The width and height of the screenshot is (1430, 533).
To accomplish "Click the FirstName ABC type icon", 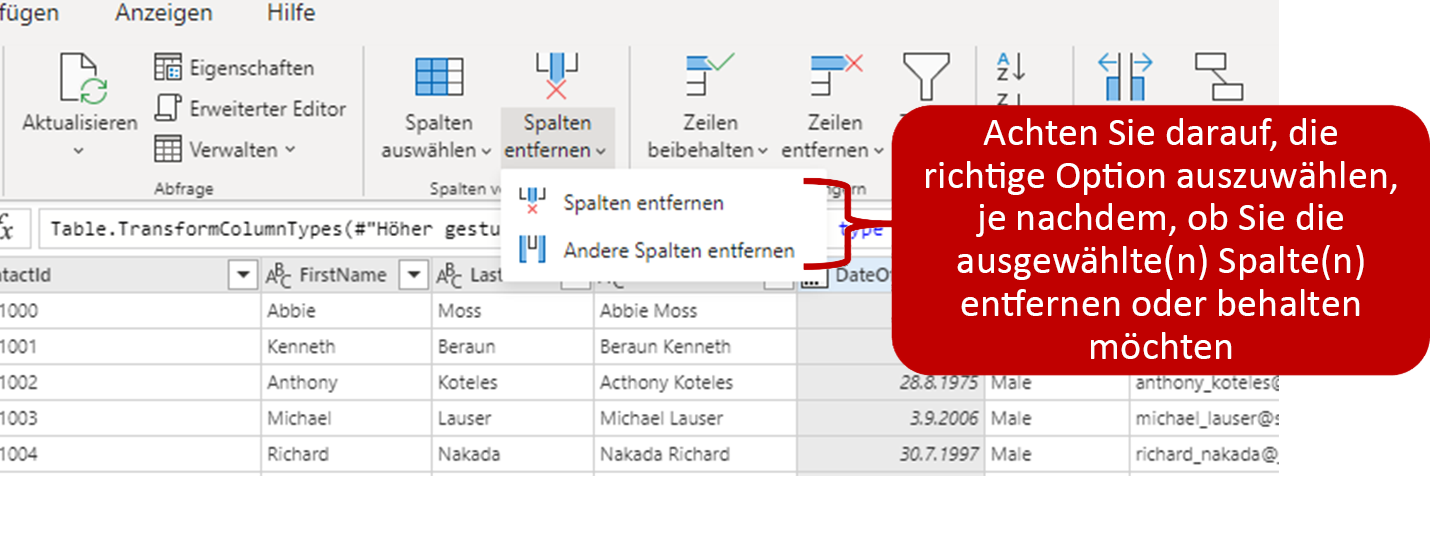I will point(279,275).
